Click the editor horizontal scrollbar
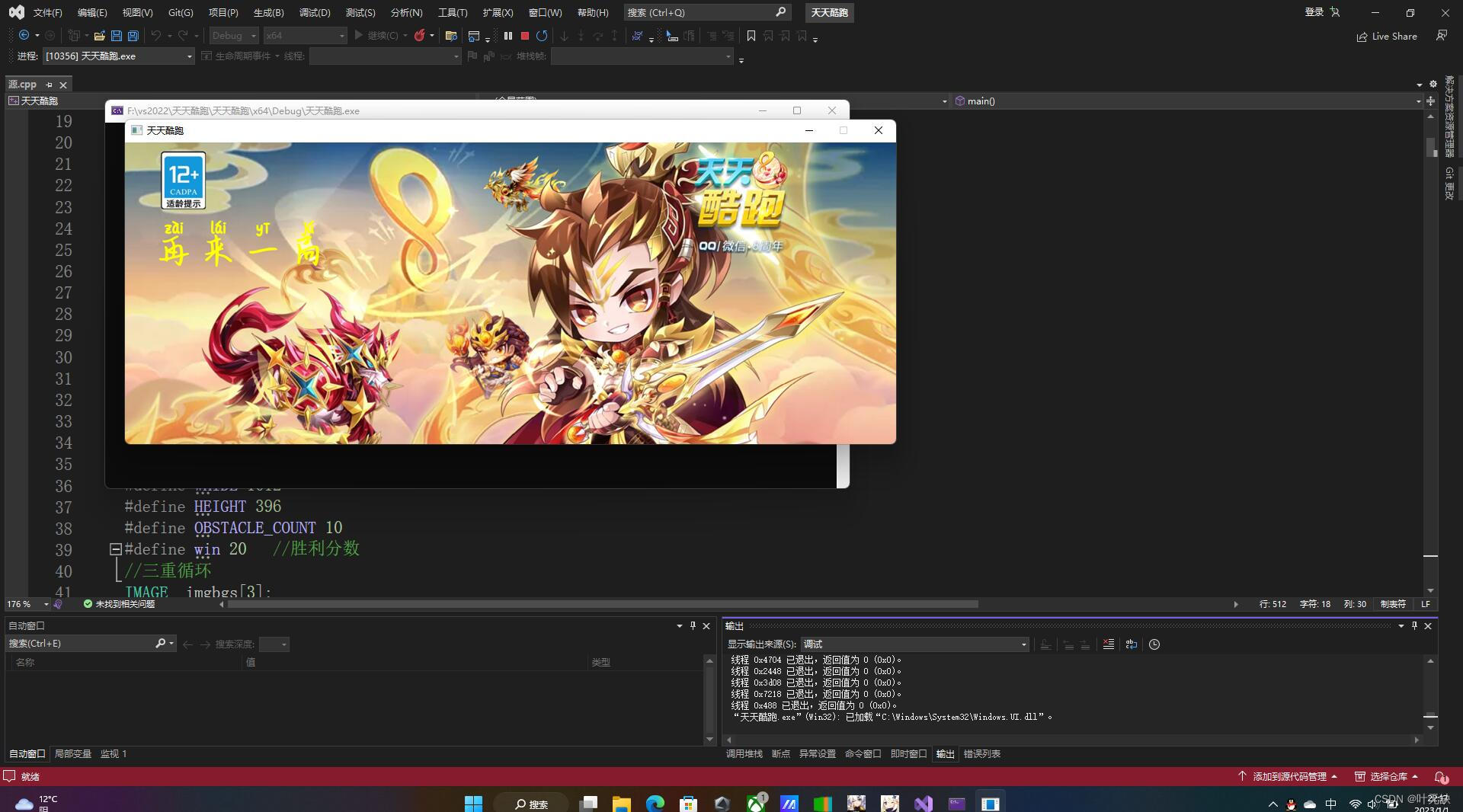The height and width of the screenshot is (812, 1463). coord(602,604)
